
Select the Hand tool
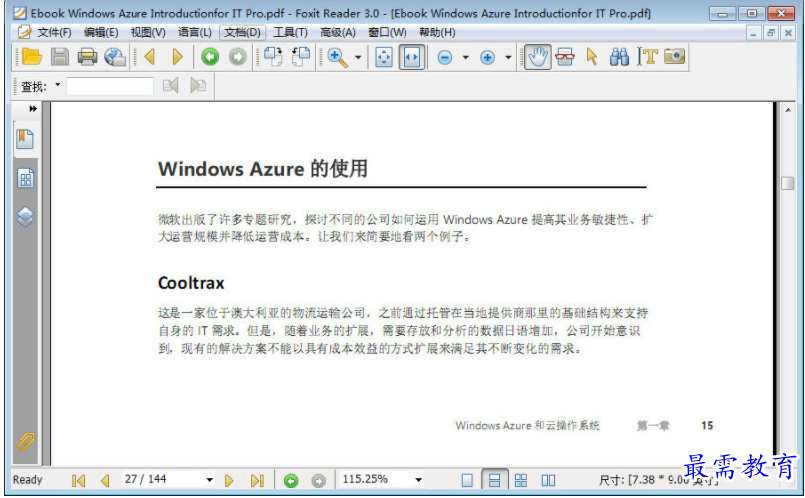pos(538,56)
